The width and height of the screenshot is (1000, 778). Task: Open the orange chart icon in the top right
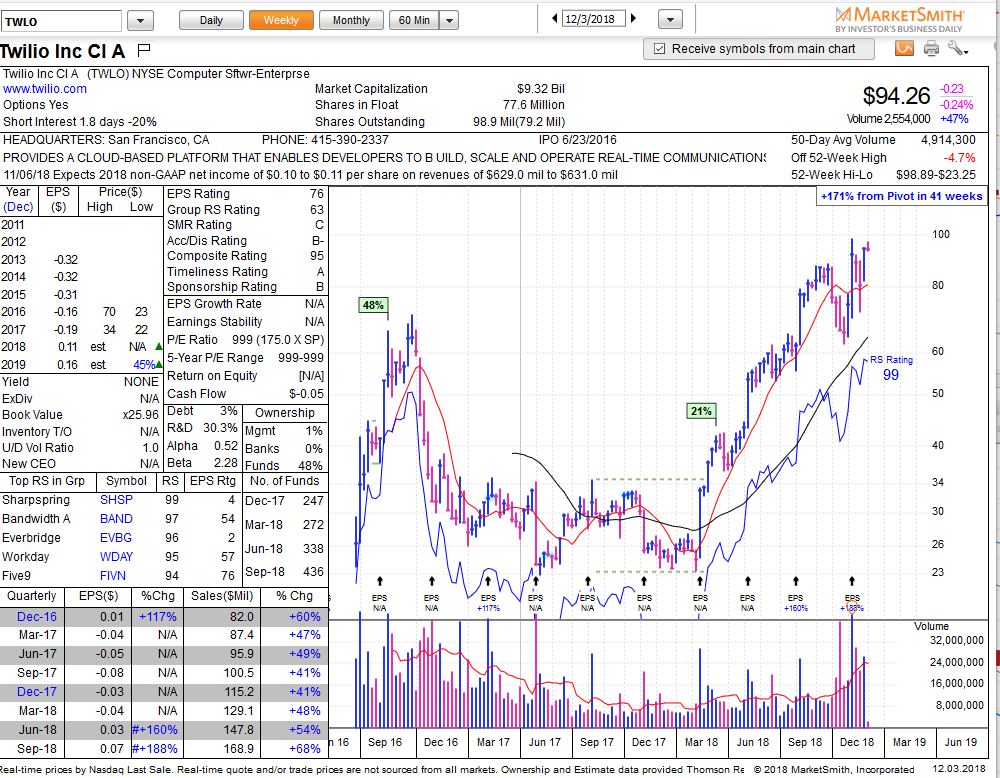pyautogui.click(x=904, y=48)
